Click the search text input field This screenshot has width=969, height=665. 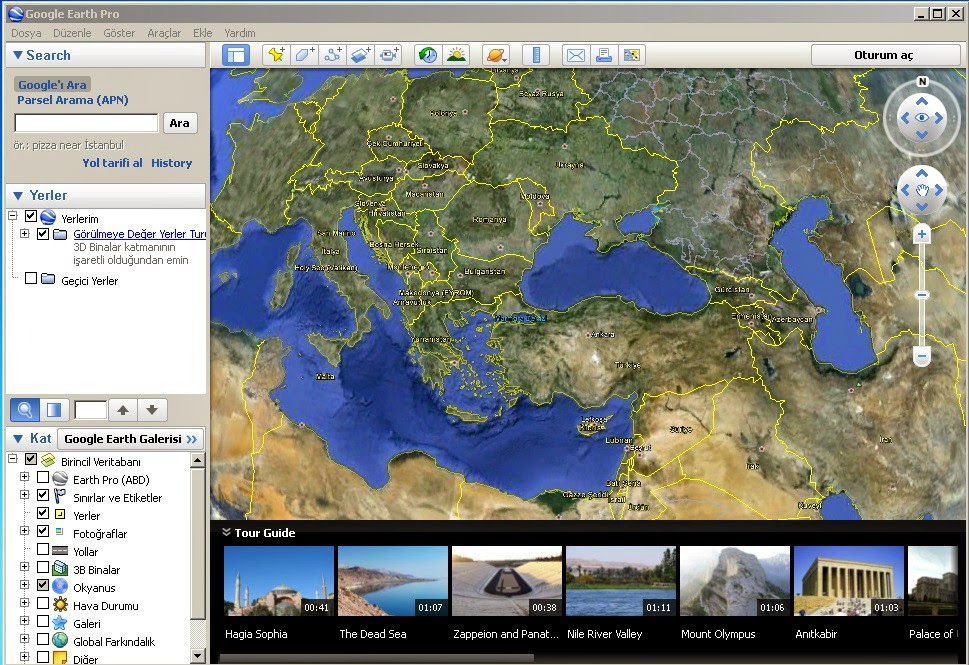tap(87, 122)
